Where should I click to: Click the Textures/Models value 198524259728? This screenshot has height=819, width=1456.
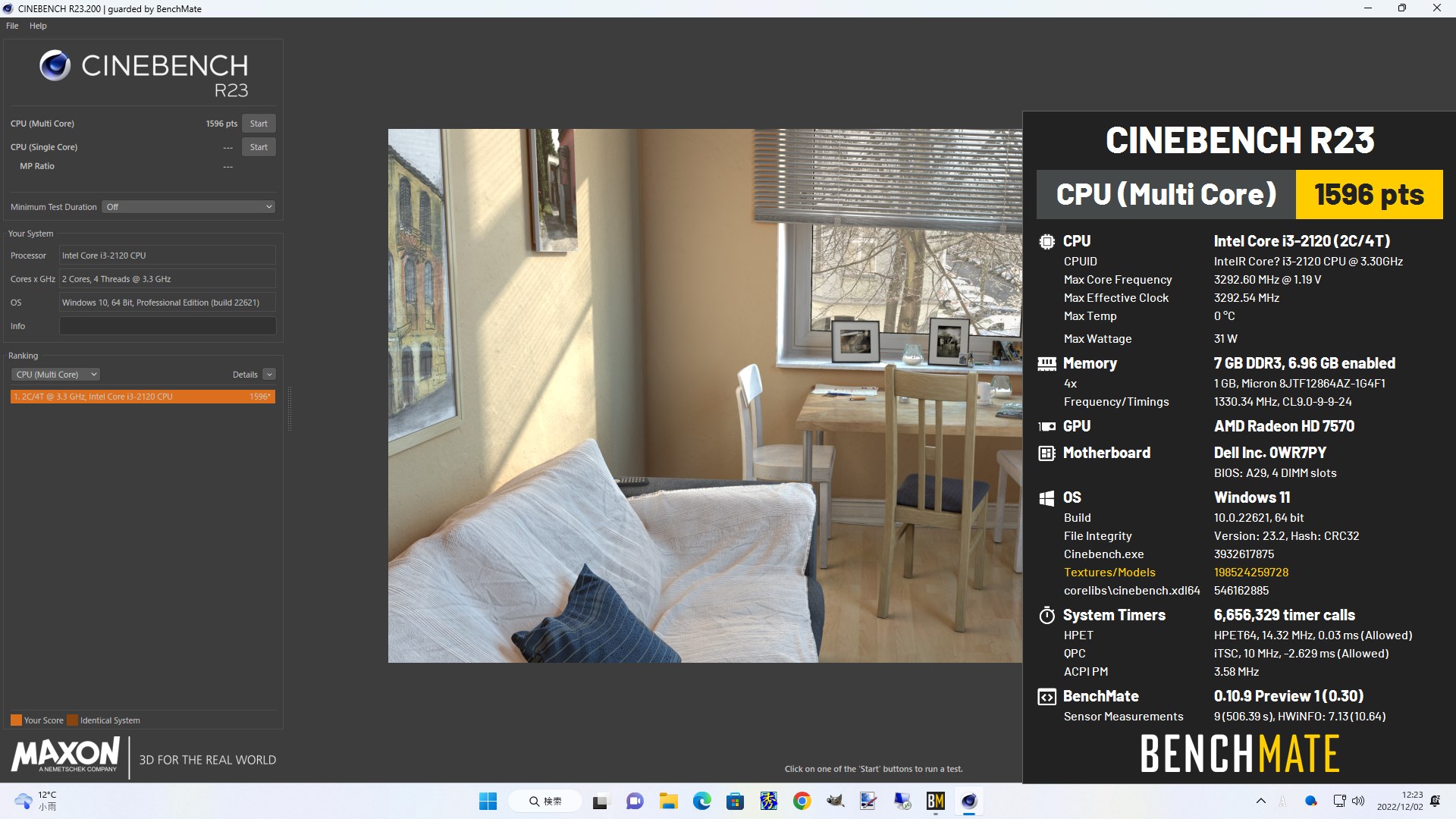click(x=1251, y=573)
